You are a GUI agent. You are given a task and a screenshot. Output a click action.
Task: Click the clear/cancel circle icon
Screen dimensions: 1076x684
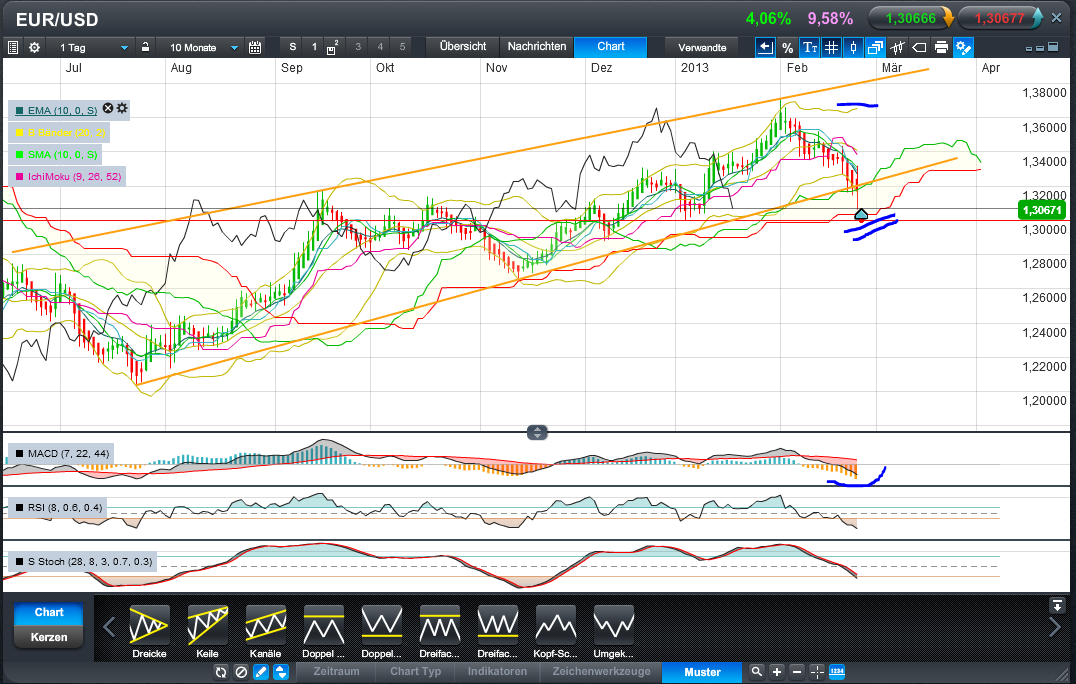pyautogui.click(x=241, y=672)
